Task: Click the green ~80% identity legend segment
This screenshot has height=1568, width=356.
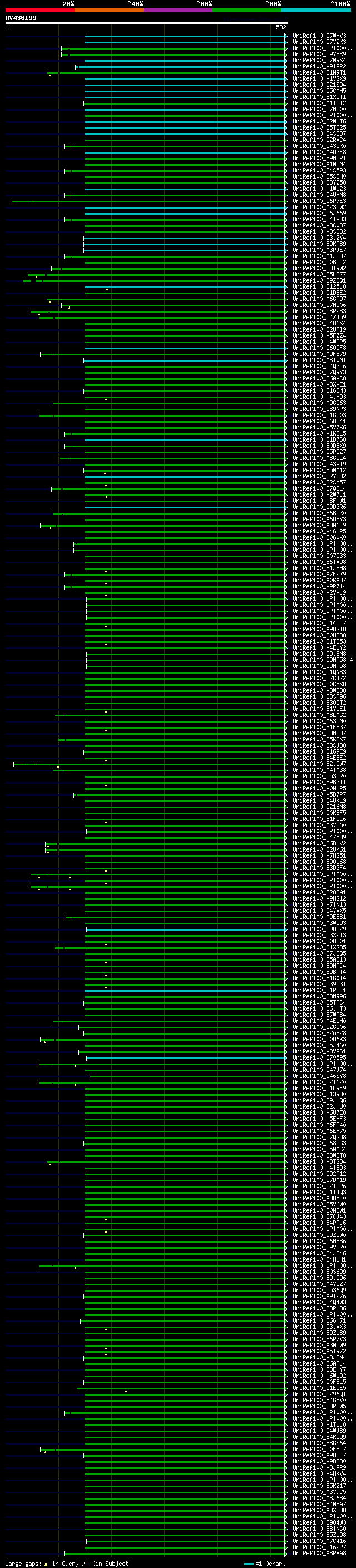Action: click(247, 10)
